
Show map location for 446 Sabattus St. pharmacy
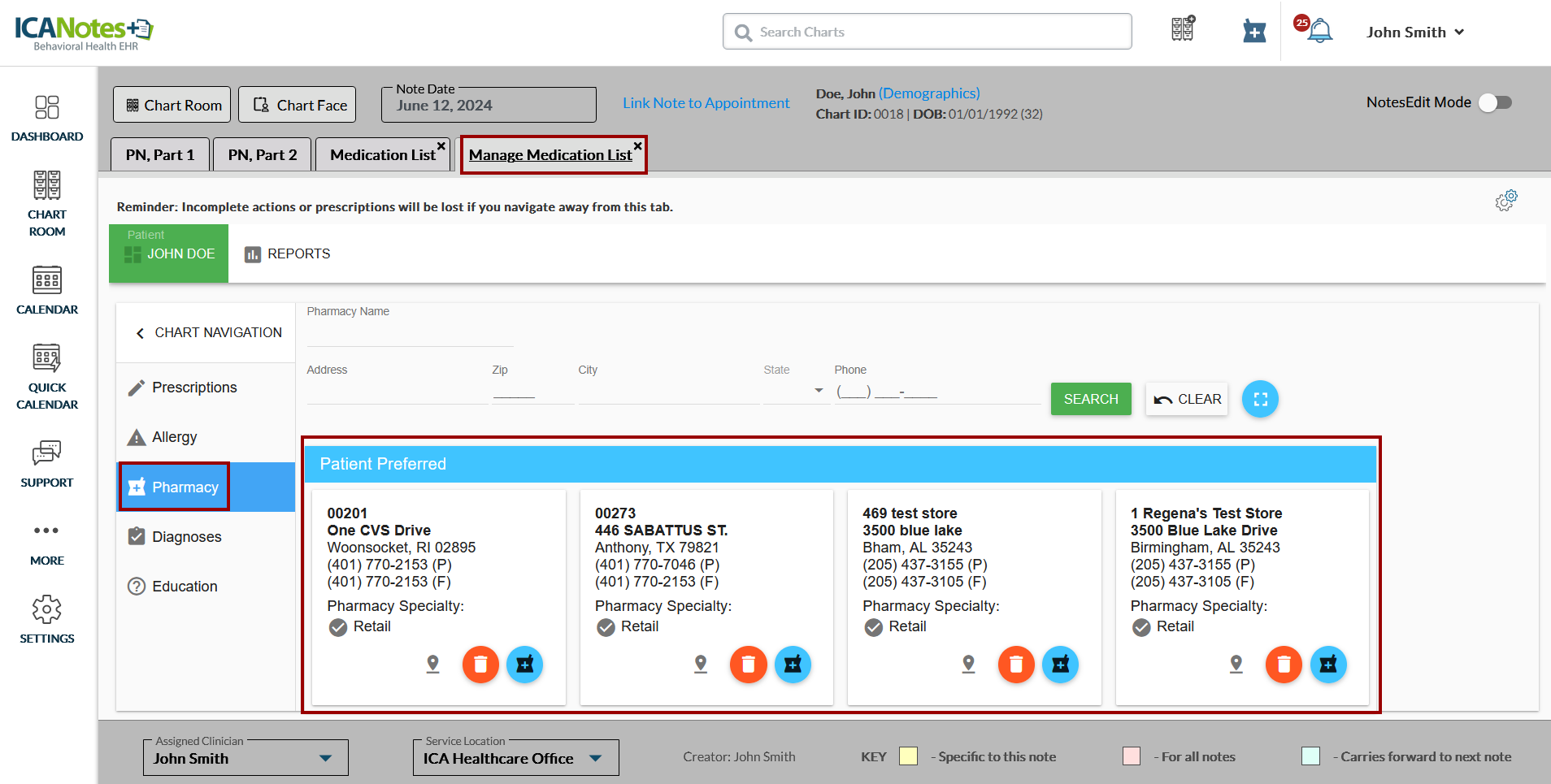point(701,665)
